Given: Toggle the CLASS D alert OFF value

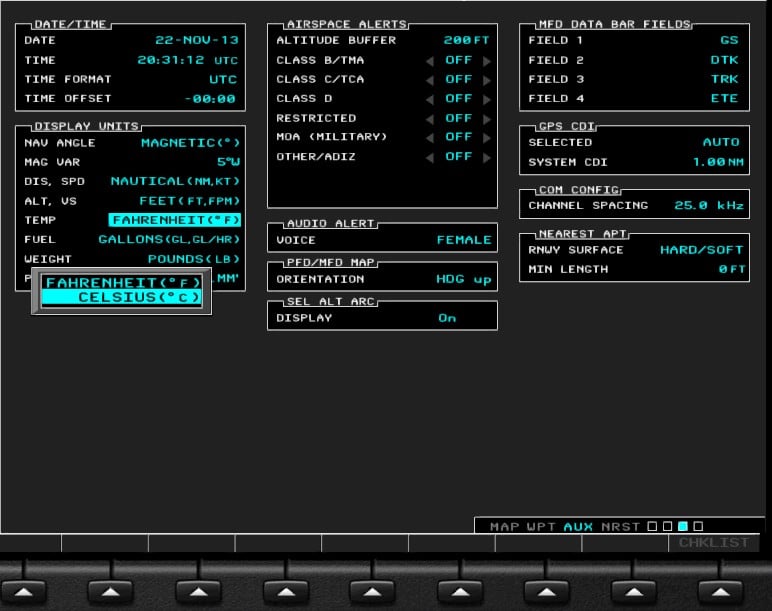Looking at the screenshot, I should tap(458, 99).
